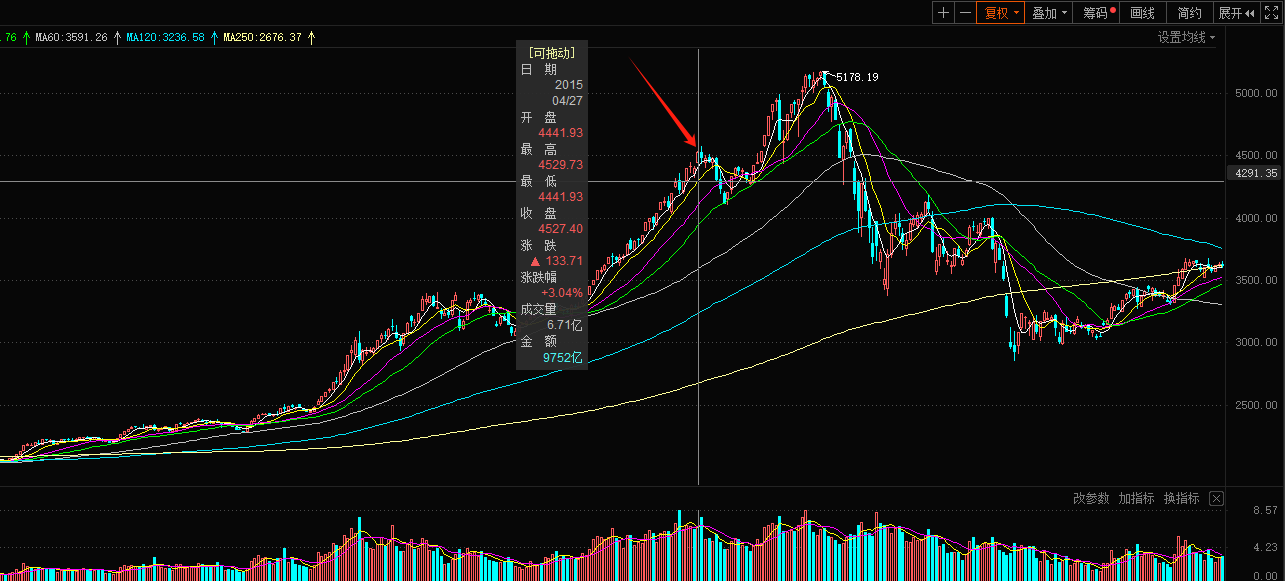Click 加指标 to add indicator
Image resolution: width=1285 pixels, height=581 pixels.
coord(1136,498)
